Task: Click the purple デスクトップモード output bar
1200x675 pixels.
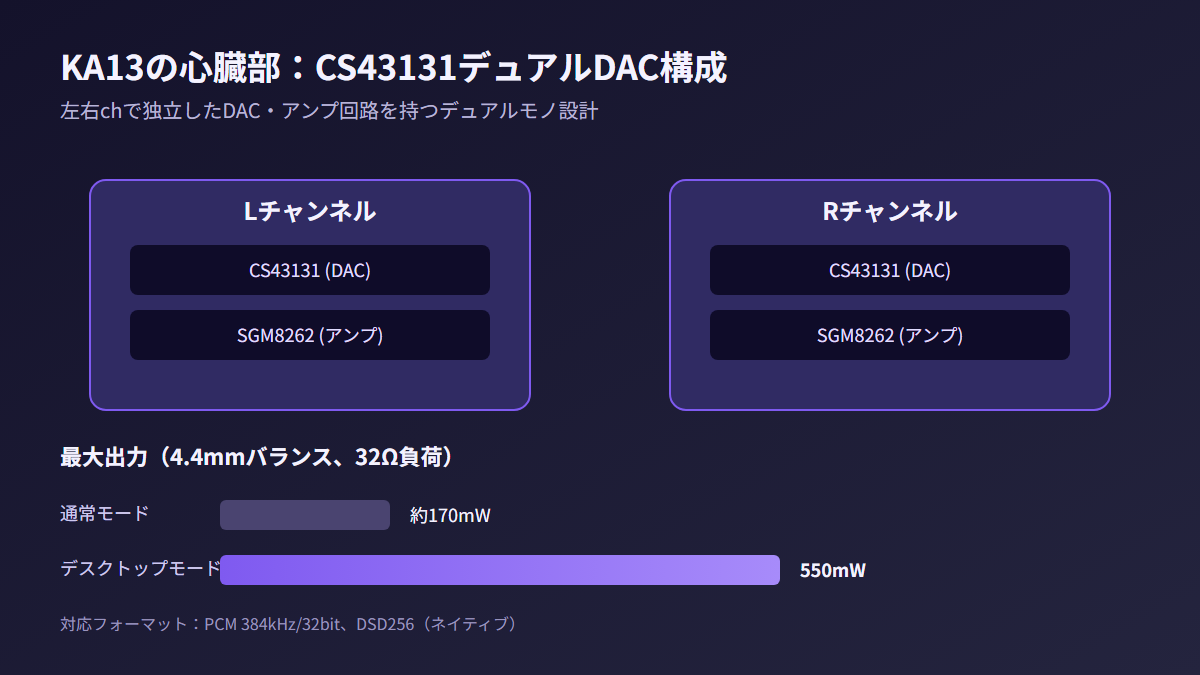Action: click(500, 570)
